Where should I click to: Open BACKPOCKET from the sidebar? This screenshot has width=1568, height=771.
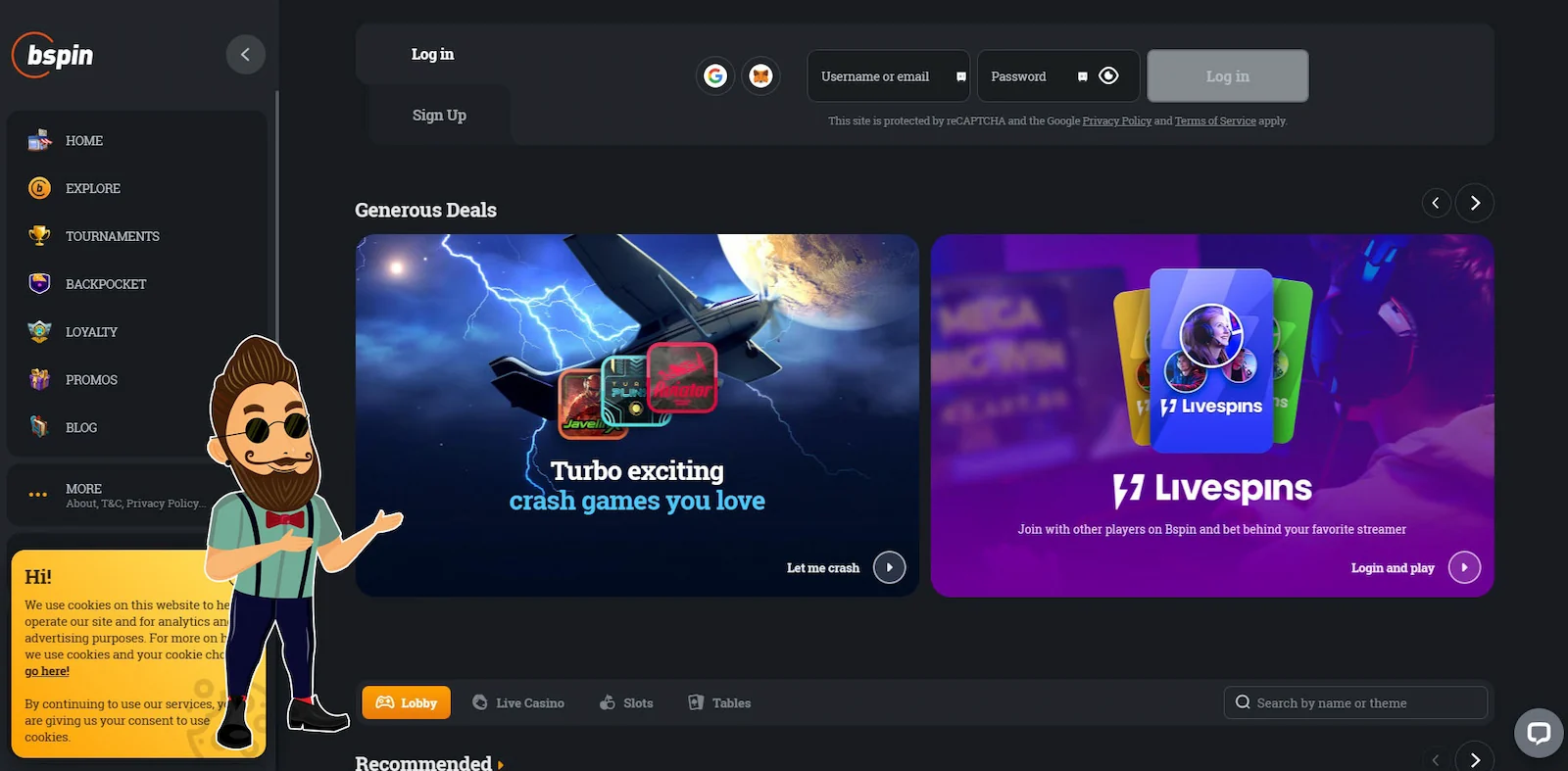tap(106, 284)
